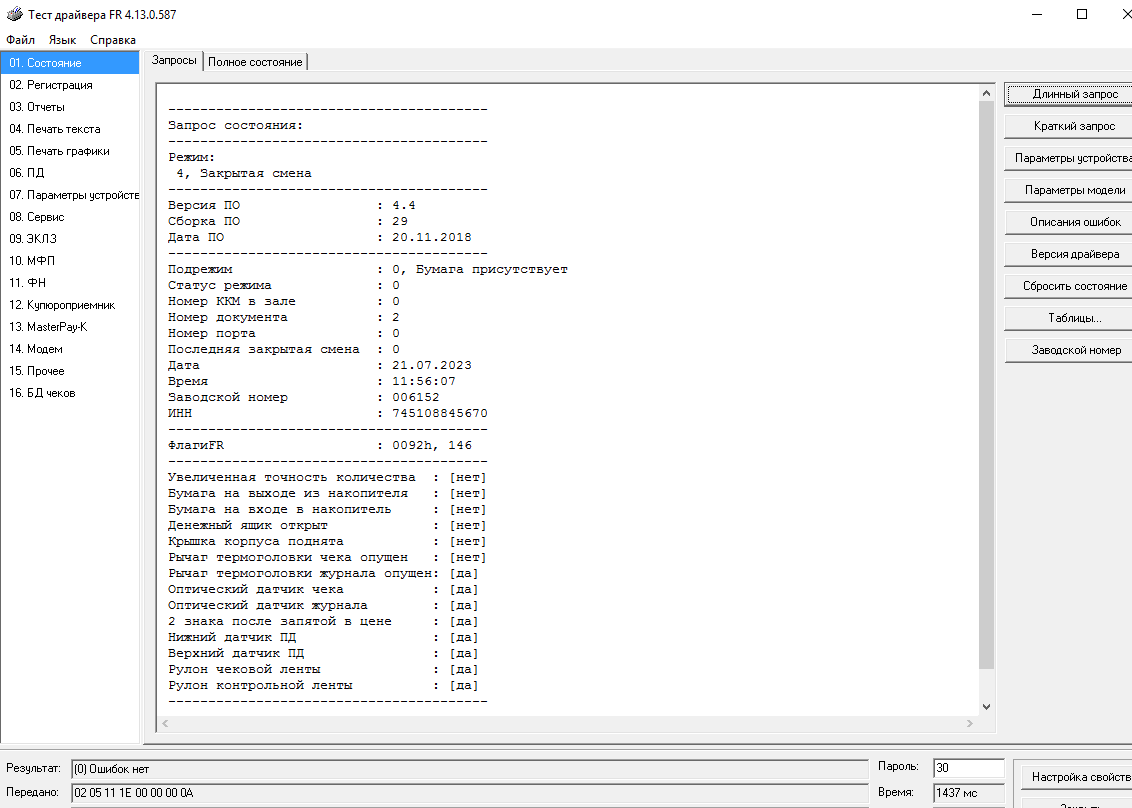Click the time value 11:56:07

coord(424,381)
